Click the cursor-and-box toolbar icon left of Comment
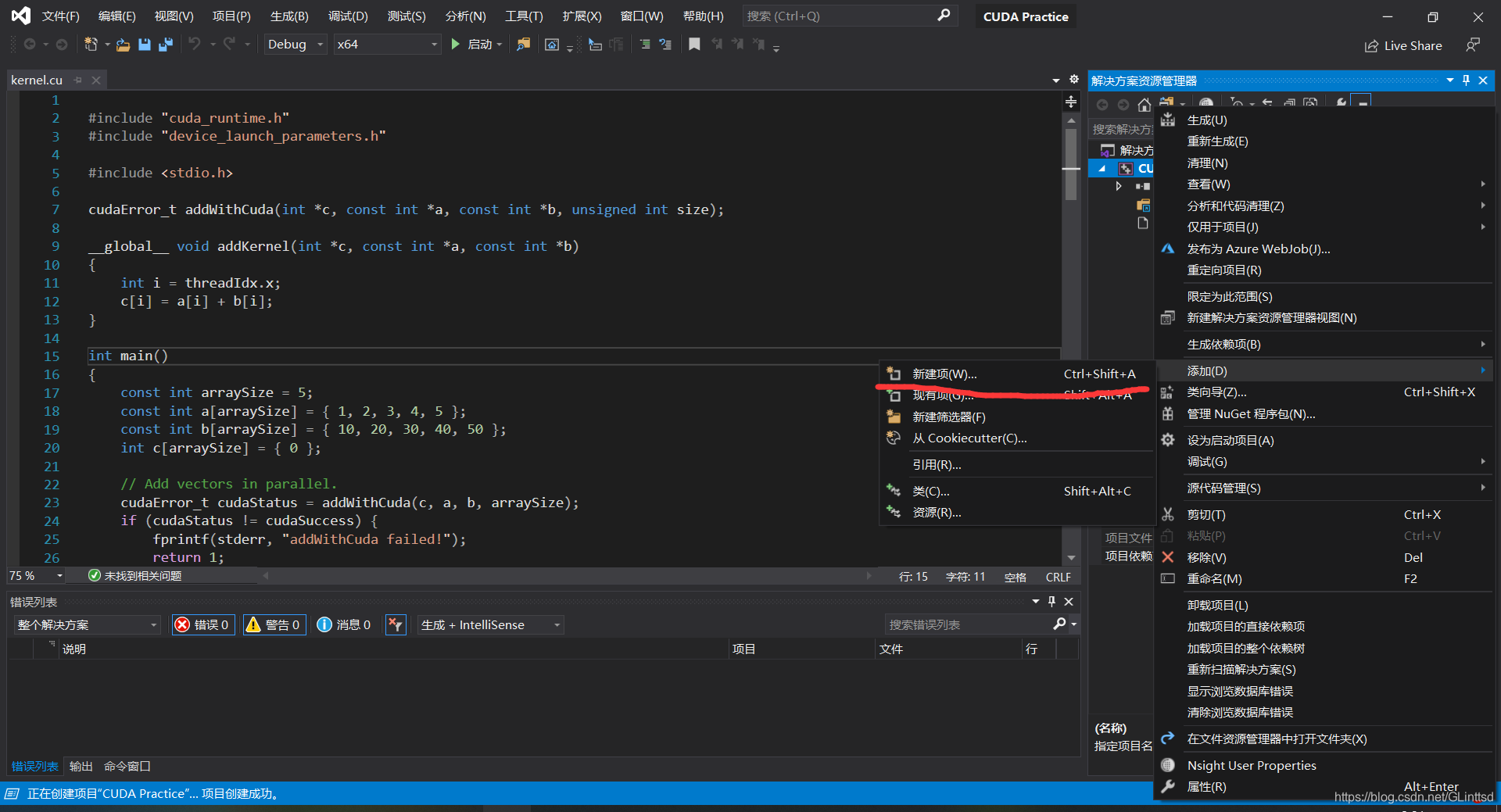Image resolution: width=1501 pixels, height=812 pixels. 596,45
